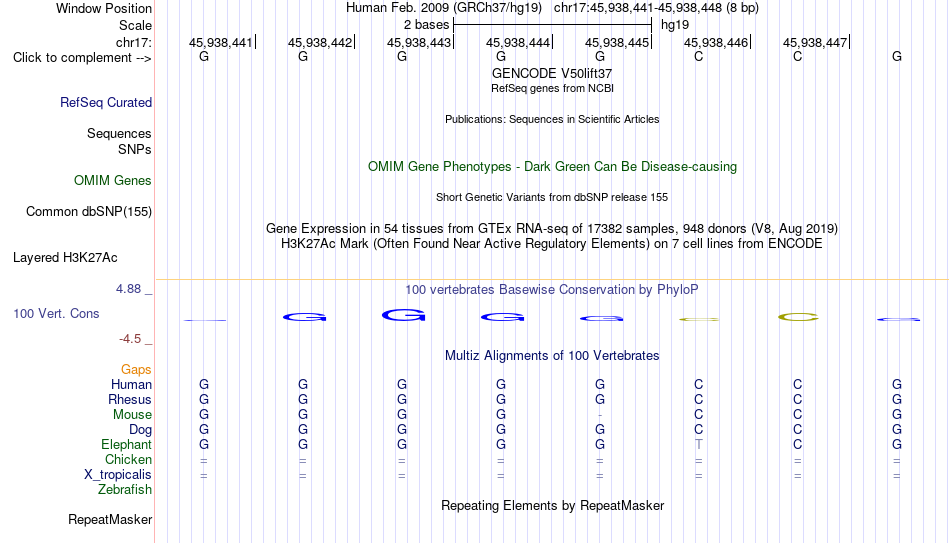
Task: Click the '2 bases' scale bar label
Action: click(427, 25)
